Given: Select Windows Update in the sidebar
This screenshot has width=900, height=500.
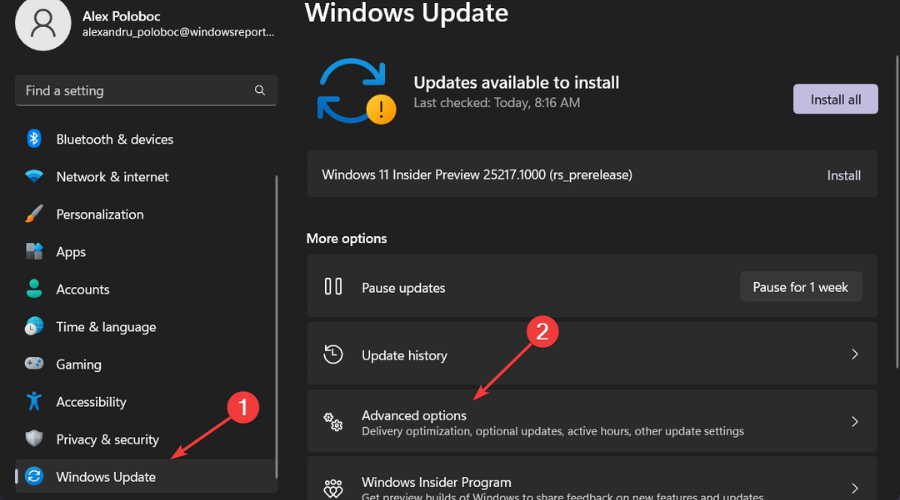Looking at the screenshot, I should 146,476.
